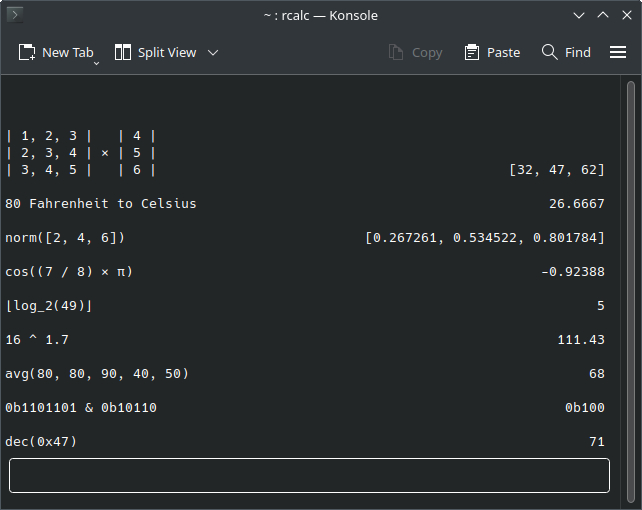Focus the rcalc expression input box
The height and width of the screenshot is (510, 642).
(x=310, y=475)
